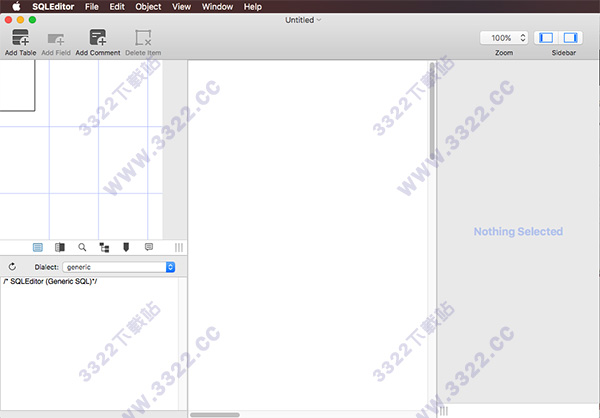
Task: Refresh the SQL preview with the reload icon
Action: click(12, 266)
